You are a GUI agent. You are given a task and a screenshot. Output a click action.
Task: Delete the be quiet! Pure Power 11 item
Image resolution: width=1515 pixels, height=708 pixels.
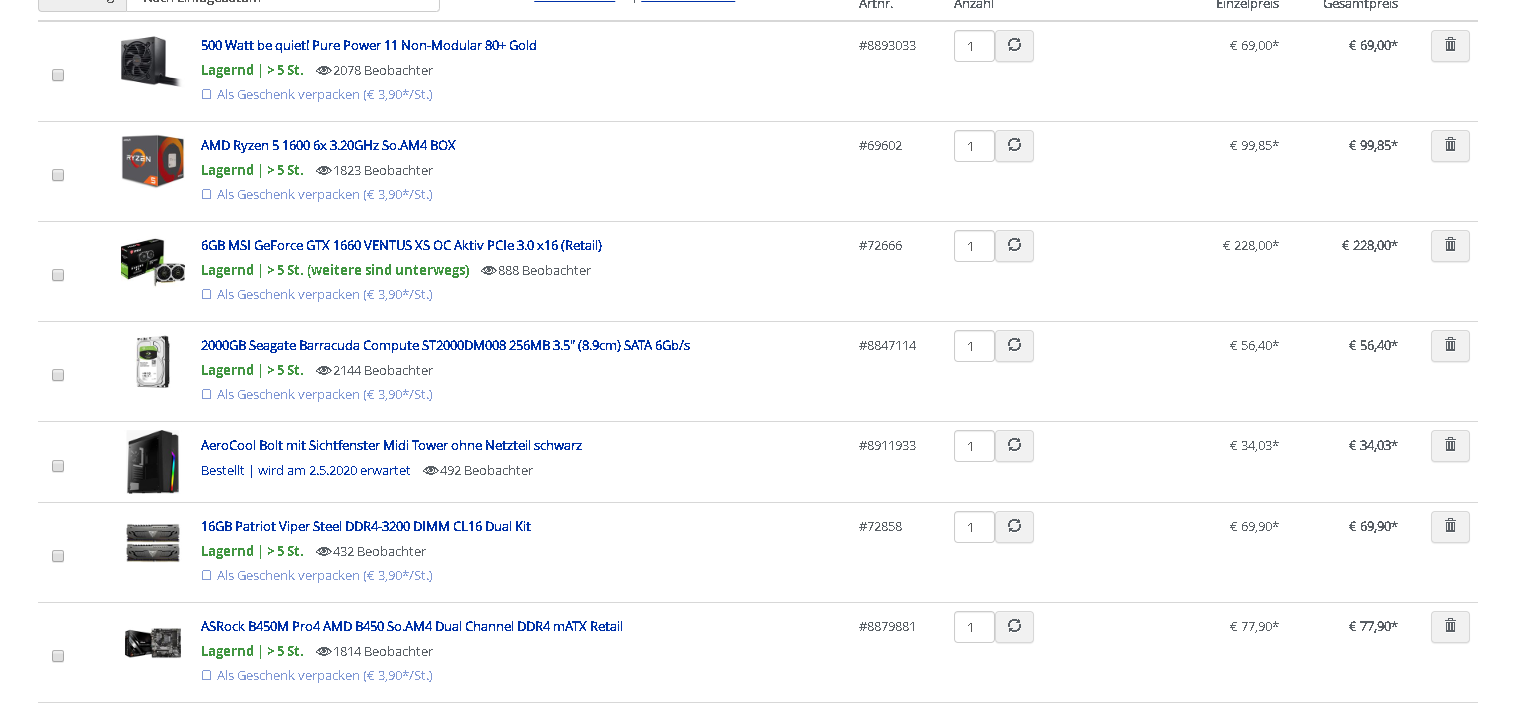1449,46
